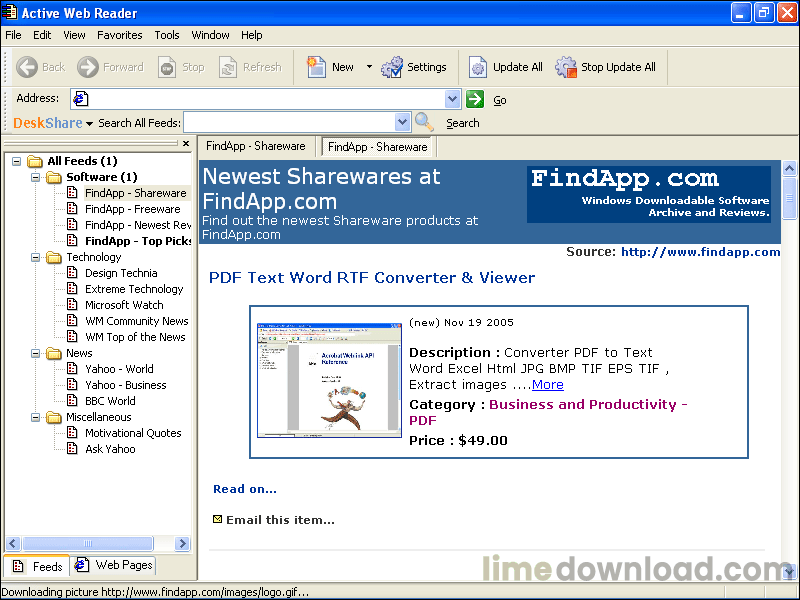Image resolution: width=800 pixels, height=600 pixels.
Task: Click the Search button label
Action: tap(463, 123)
